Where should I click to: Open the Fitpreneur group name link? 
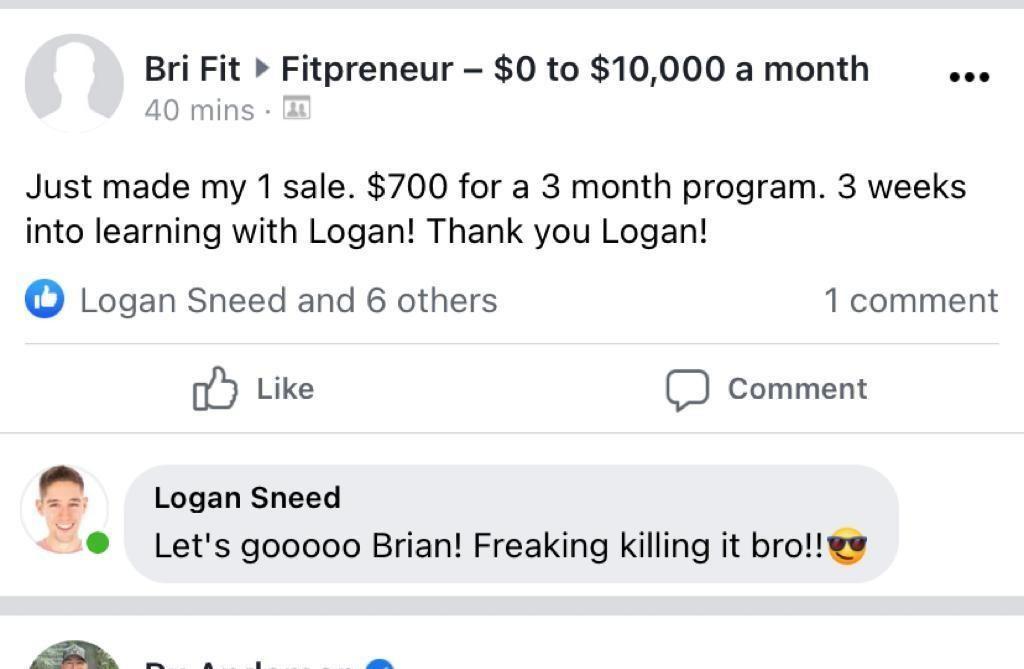coord(575,69)
